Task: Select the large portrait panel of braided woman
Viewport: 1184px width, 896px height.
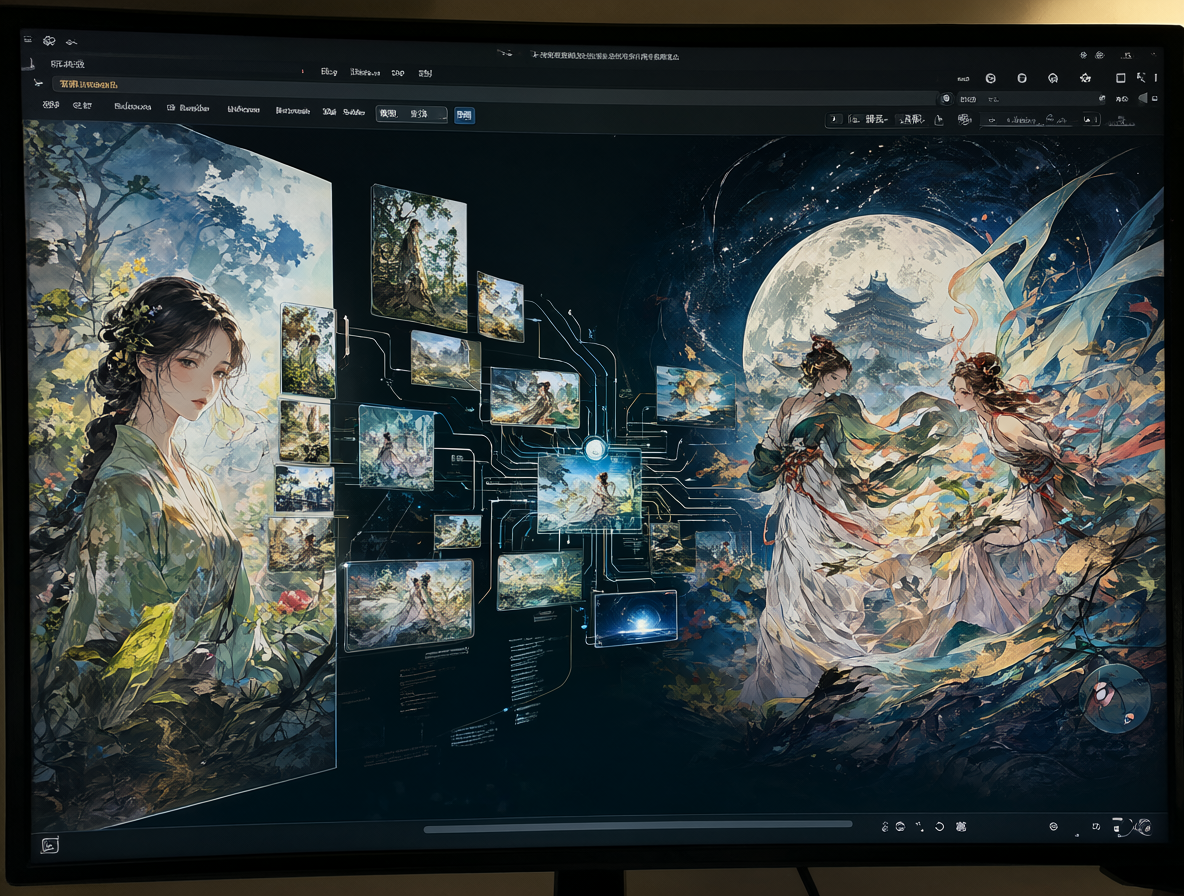Action: [180, 476]
